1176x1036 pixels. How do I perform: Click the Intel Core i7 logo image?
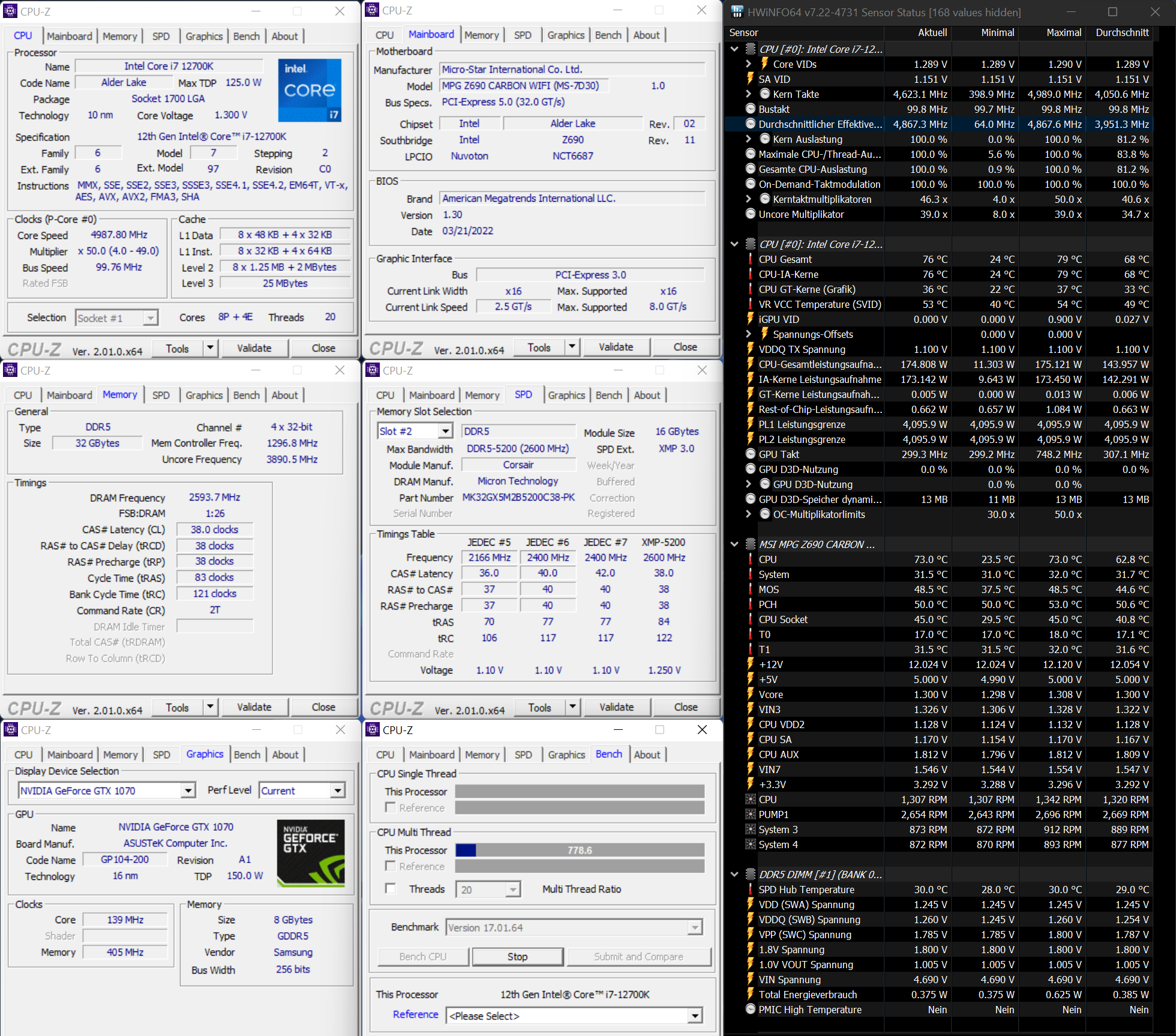tap(310, 91)
